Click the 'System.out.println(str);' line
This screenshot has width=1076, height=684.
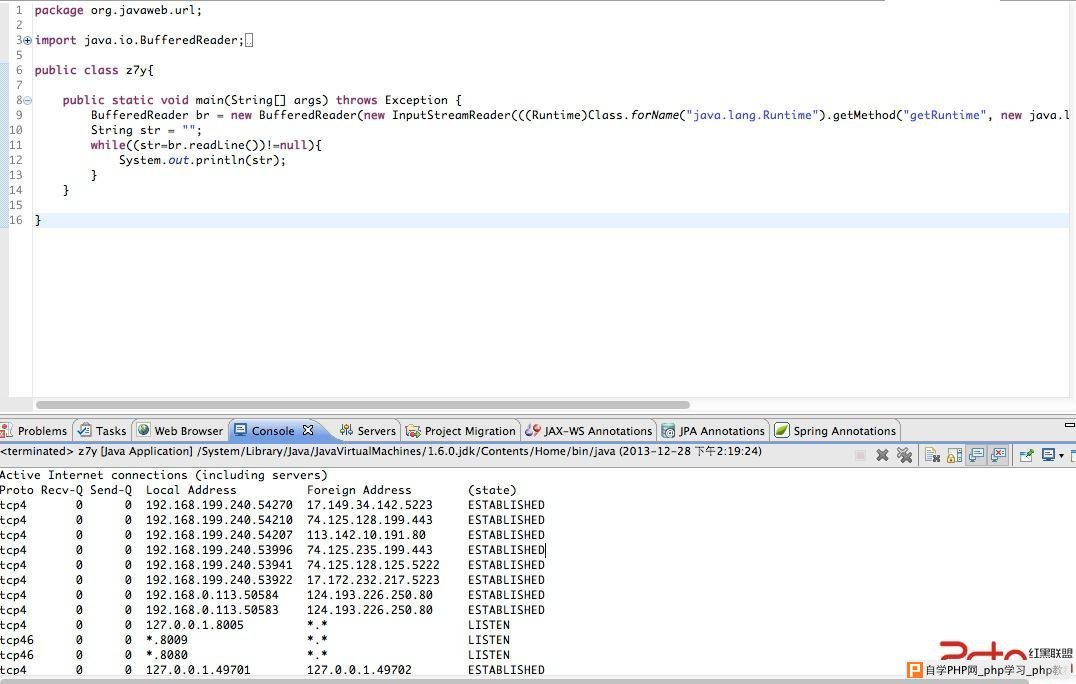pos(202,160)
